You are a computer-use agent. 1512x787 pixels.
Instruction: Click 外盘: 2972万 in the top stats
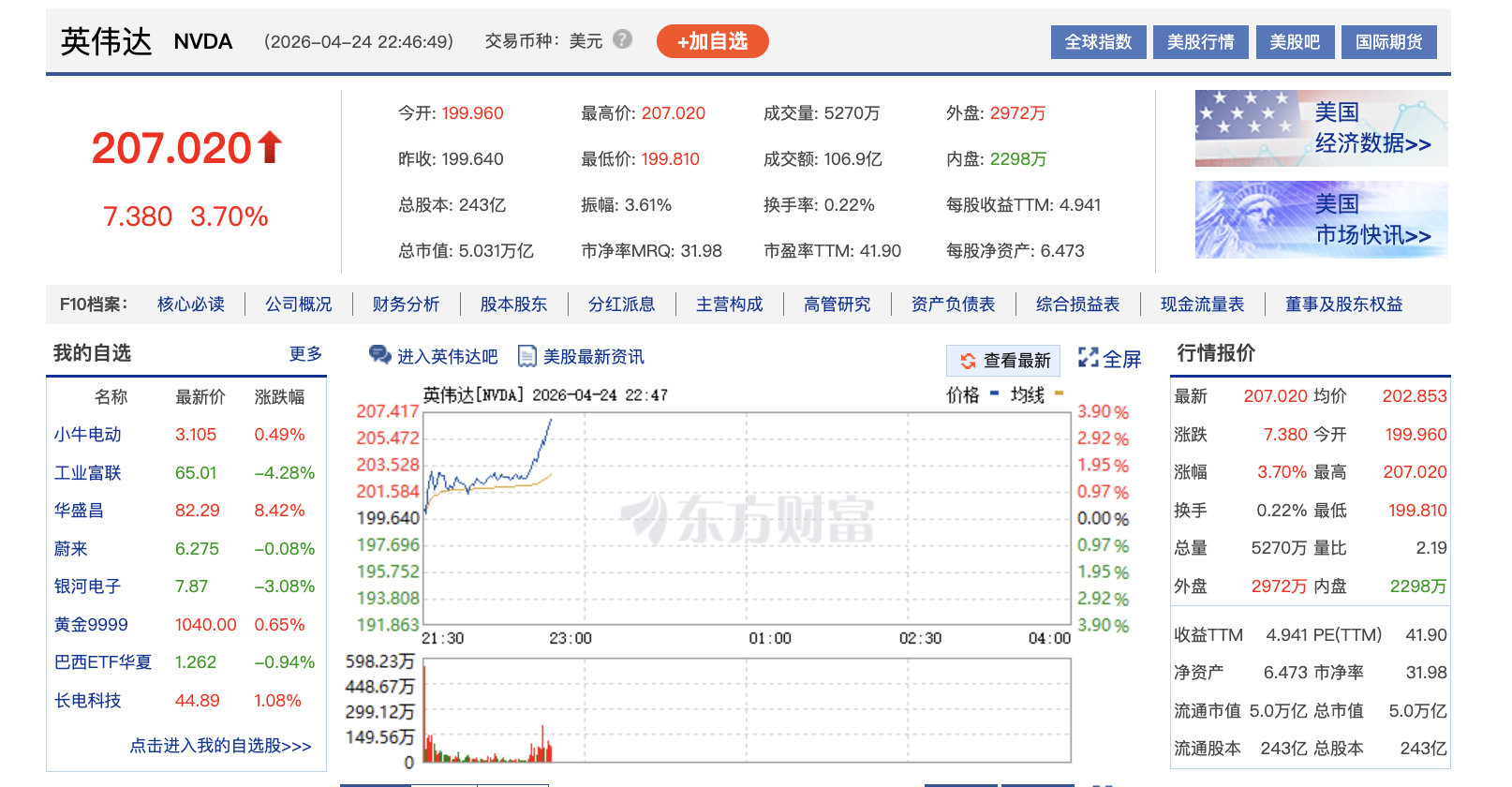click(996, 113)
